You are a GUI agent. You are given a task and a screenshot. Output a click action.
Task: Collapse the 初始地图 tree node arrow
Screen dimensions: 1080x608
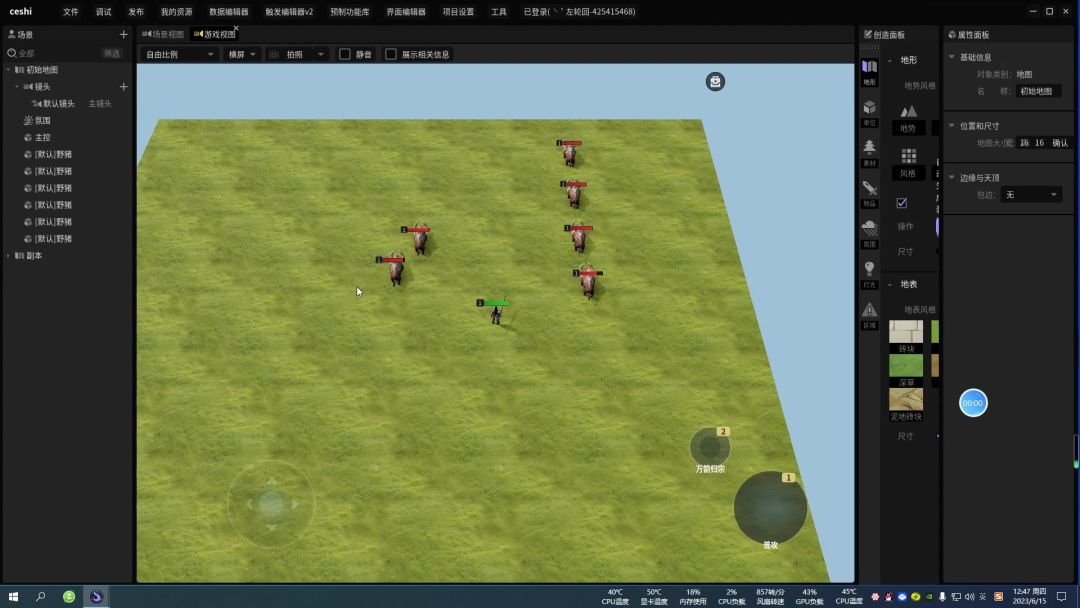[8, 70]
